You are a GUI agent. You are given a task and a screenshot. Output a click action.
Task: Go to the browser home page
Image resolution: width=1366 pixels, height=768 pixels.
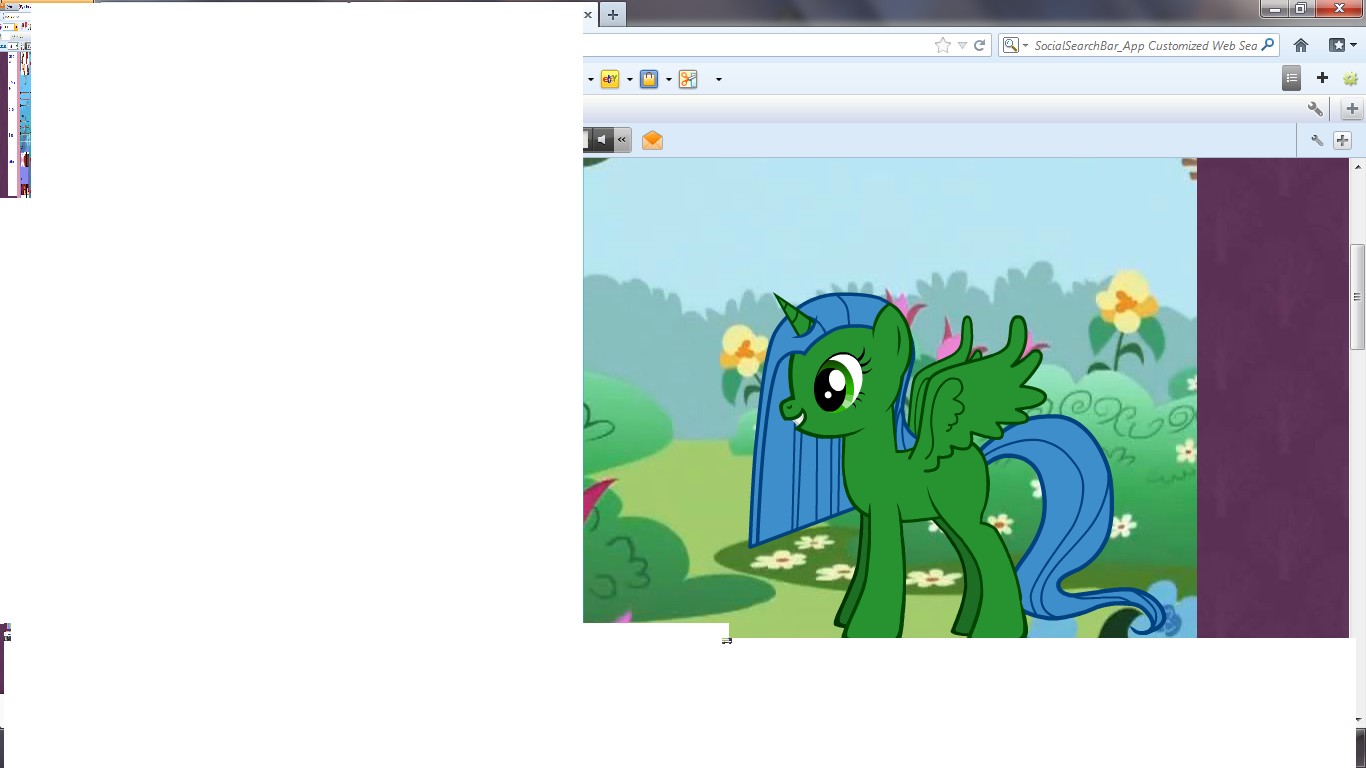tap(1301, 45)
